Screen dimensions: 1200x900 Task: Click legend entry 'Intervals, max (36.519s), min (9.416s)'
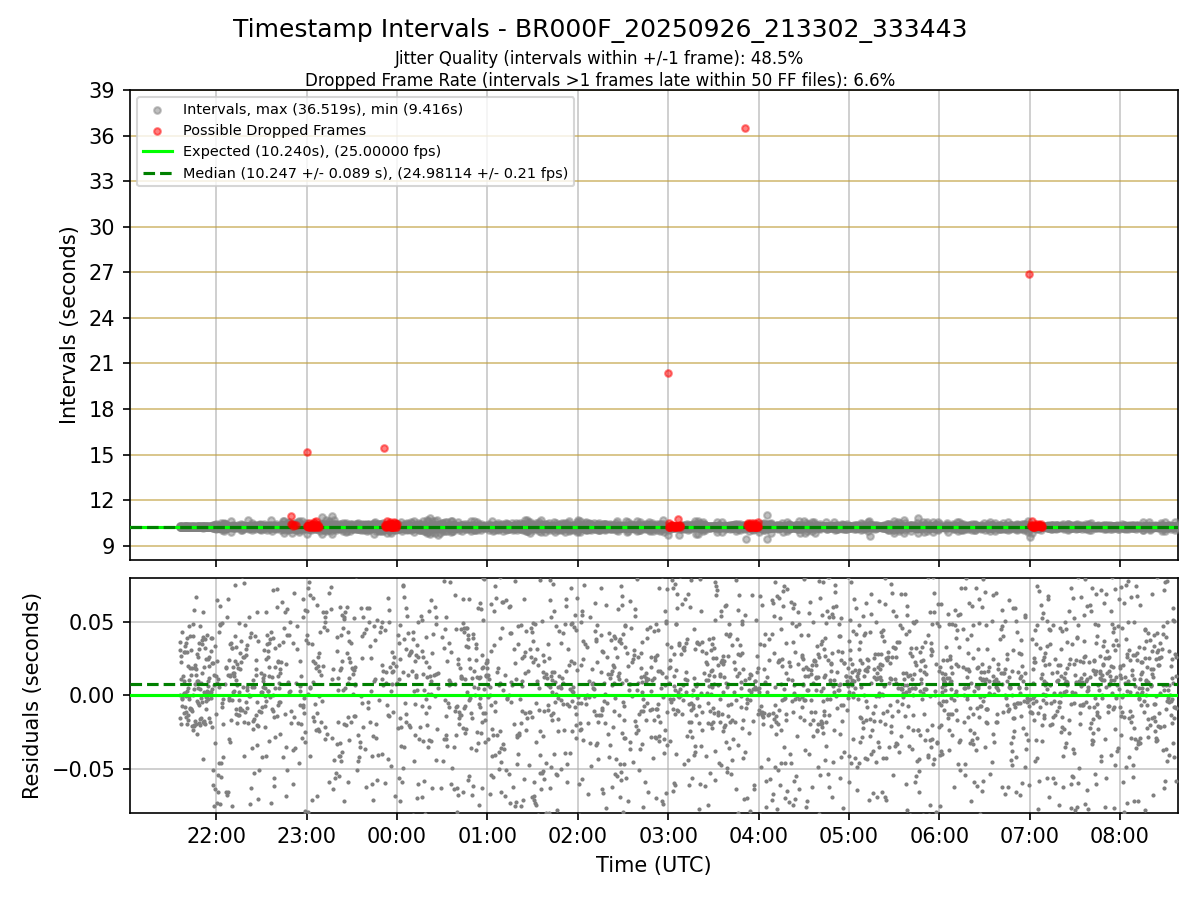coord(323,109)
